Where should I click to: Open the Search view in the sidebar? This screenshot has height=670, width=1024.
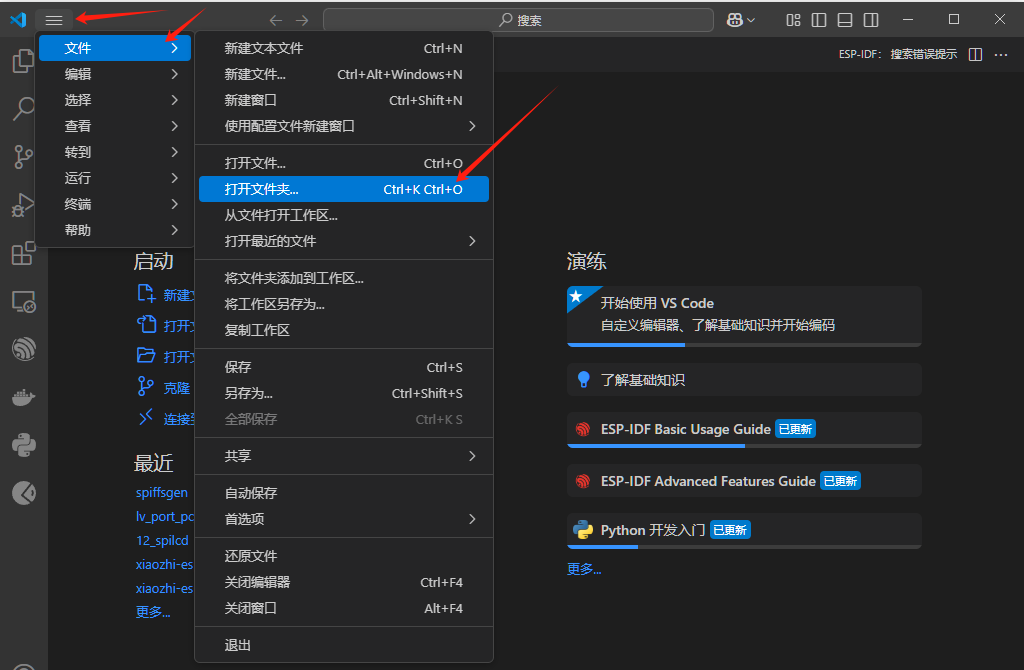(22, 109)
